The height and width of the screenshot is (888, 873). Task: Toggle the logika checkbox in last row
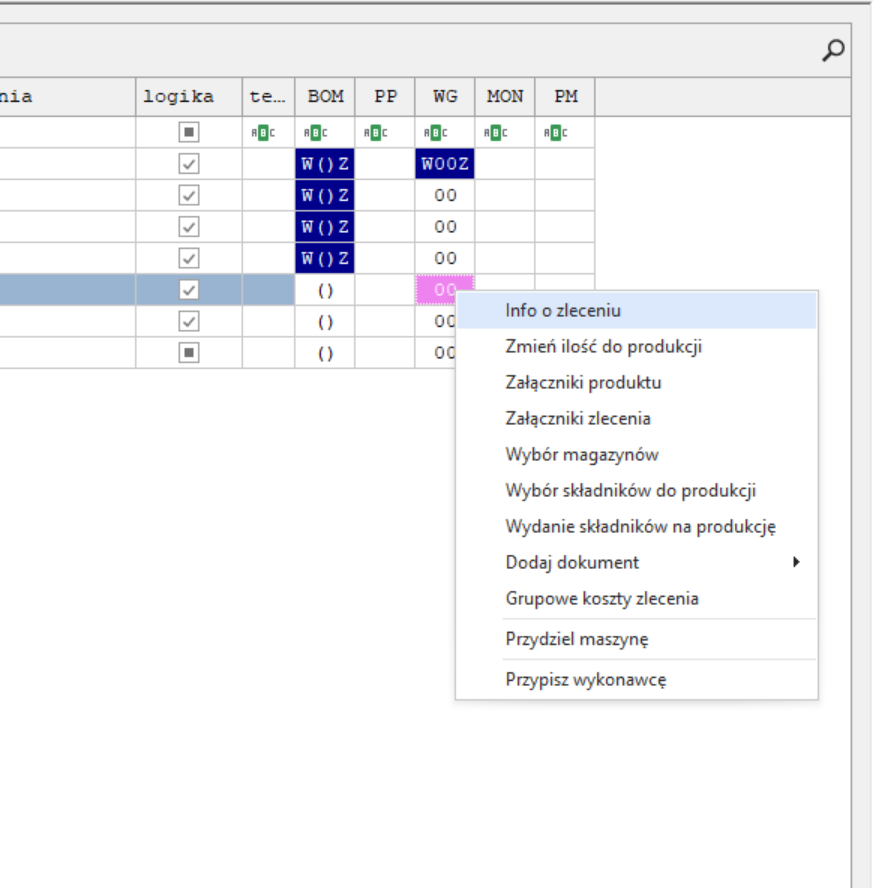tap(189, 353)
